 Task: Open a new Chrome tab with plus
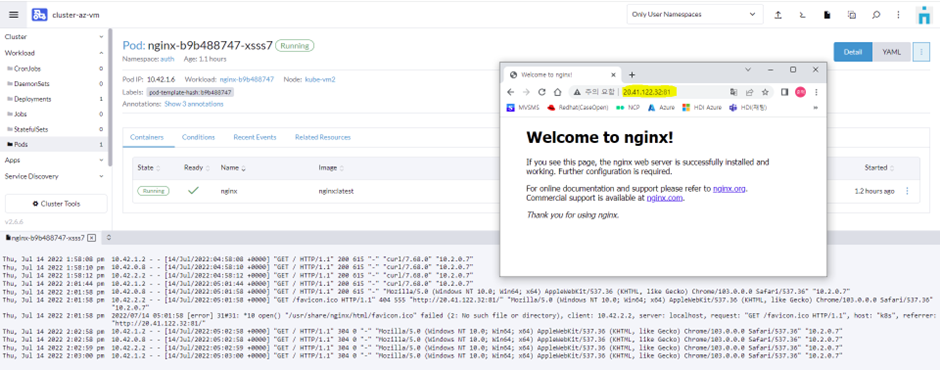[x=632, y=75]
